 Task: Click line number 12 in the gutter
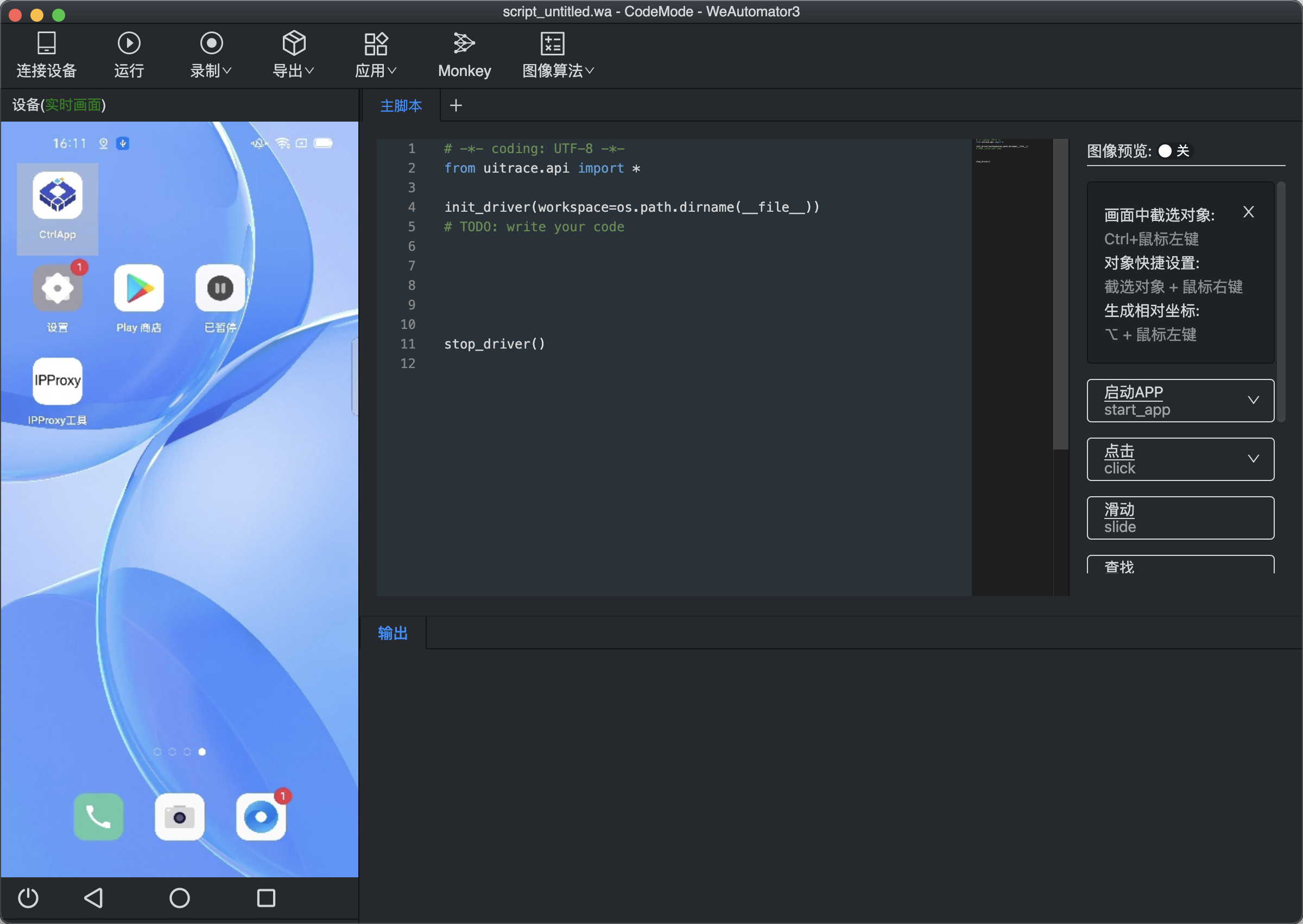tap(408, 363)
